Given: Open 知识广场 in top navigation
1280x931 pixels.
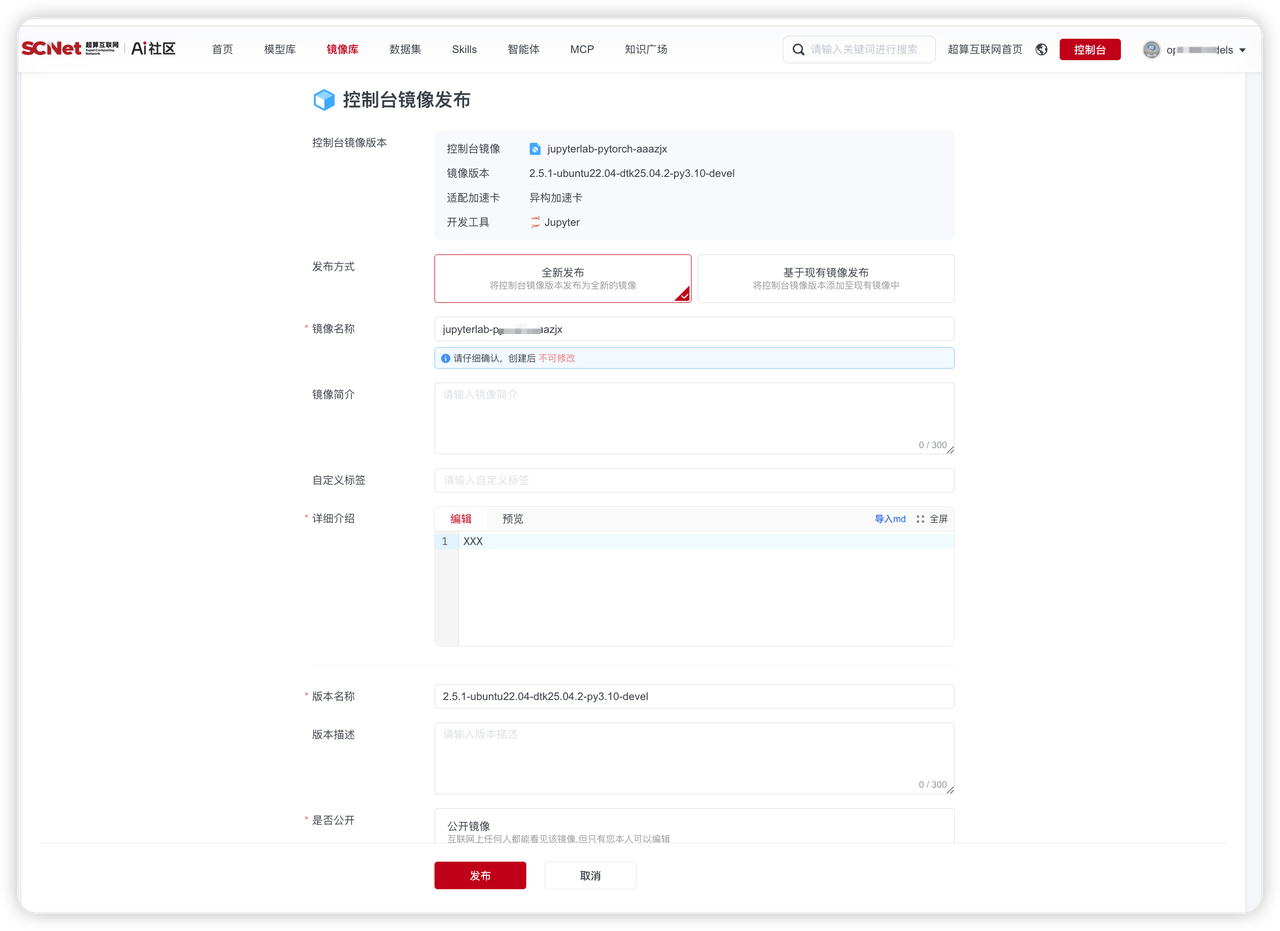Looking at the screenshot, I should tap(646, 49).
